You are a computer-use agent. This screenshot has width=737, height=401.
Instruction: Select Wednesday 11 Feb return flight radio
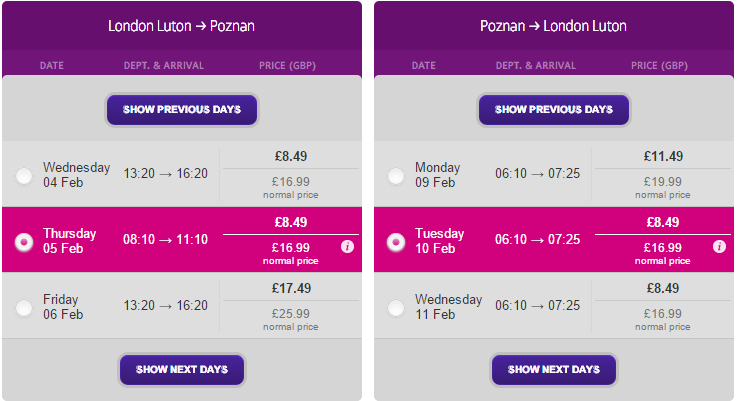click(396, 308)
